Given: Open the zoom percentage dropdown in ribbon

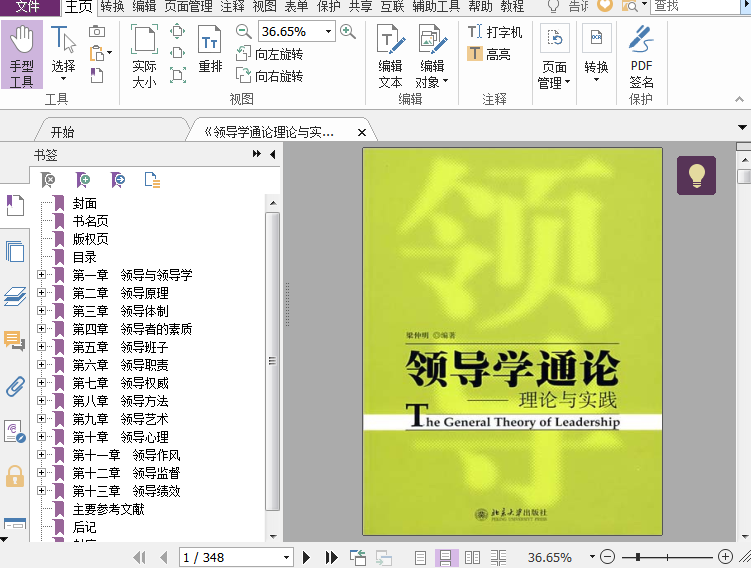Looking at the screenshot, I should pyautogui.click(x=329, y=32).
